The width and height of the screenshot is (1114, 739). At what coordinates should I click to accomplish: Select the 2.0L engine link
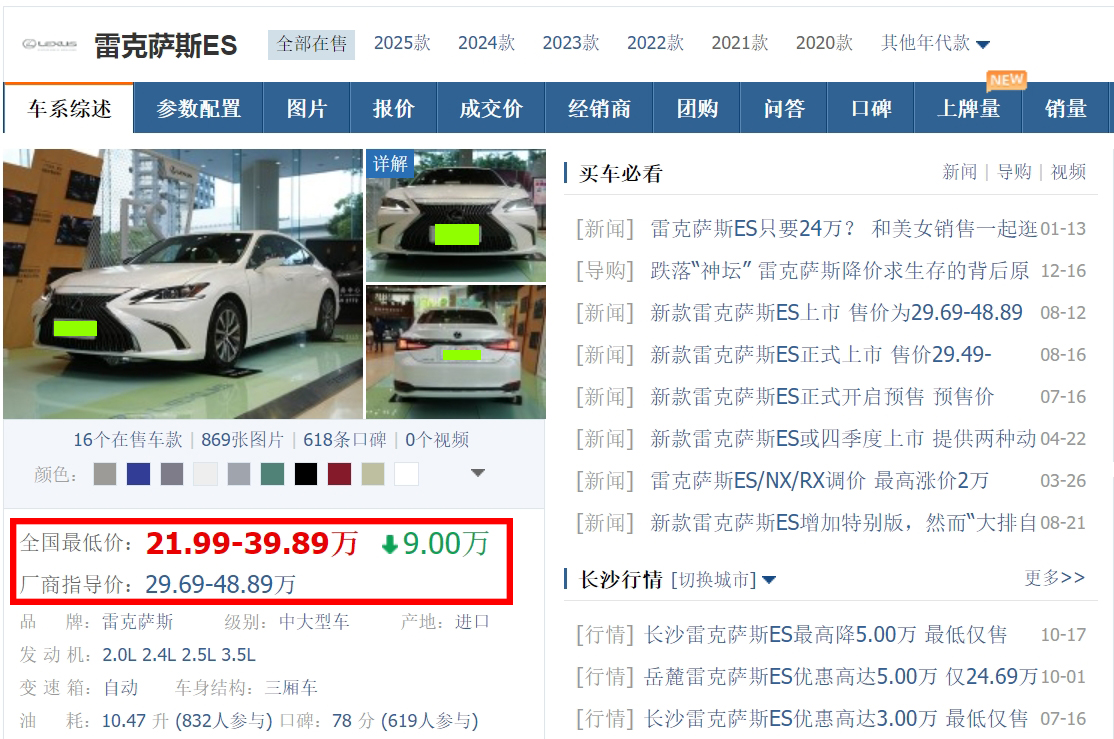click(x=119, y=654)
